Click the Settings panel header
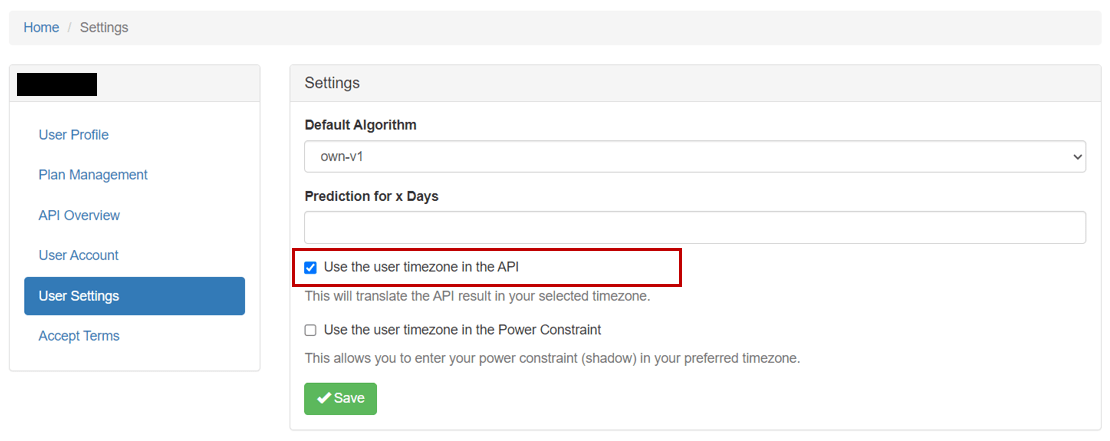Image resolution: width=1110 pixels, height=441 pixels. pos(695,83)
